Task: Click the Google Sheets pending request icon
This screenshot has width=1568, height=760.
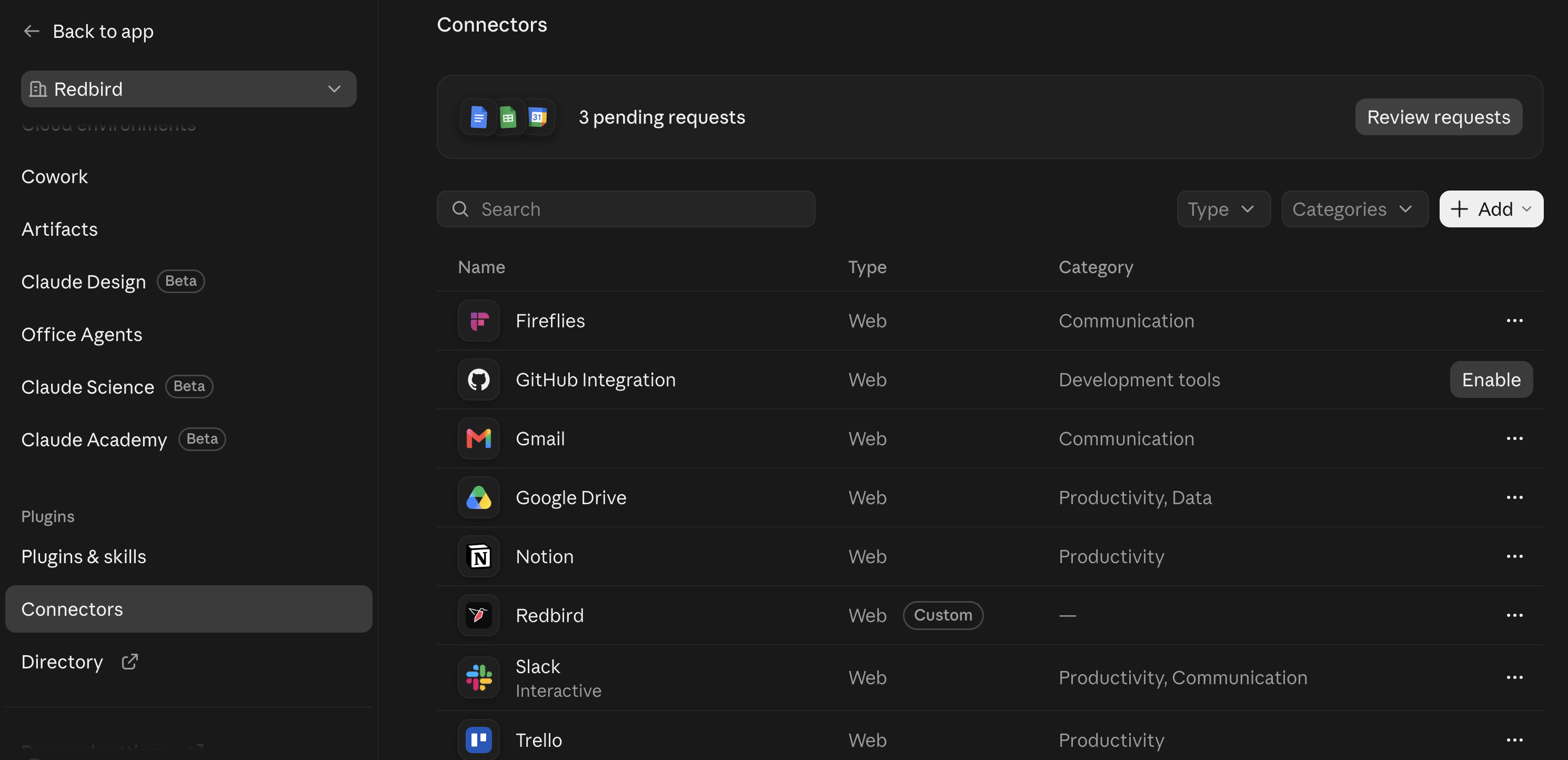Action: click(x=508, y=117)
